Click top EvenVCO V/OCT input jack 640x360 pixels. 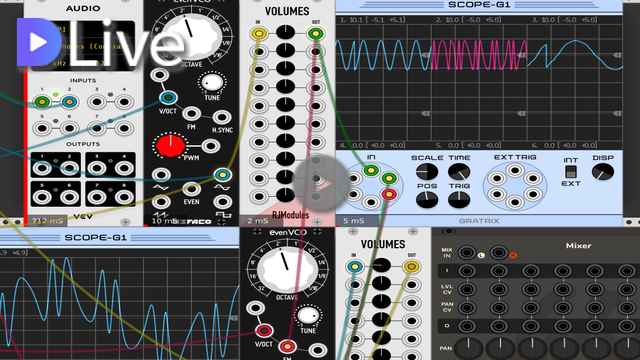point(168,98)
